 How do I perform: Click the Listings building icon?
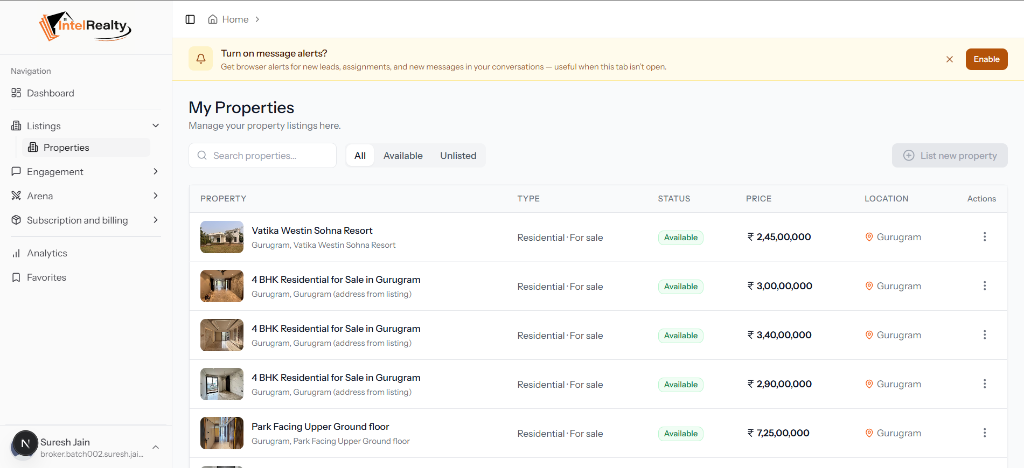click(16, 125)
